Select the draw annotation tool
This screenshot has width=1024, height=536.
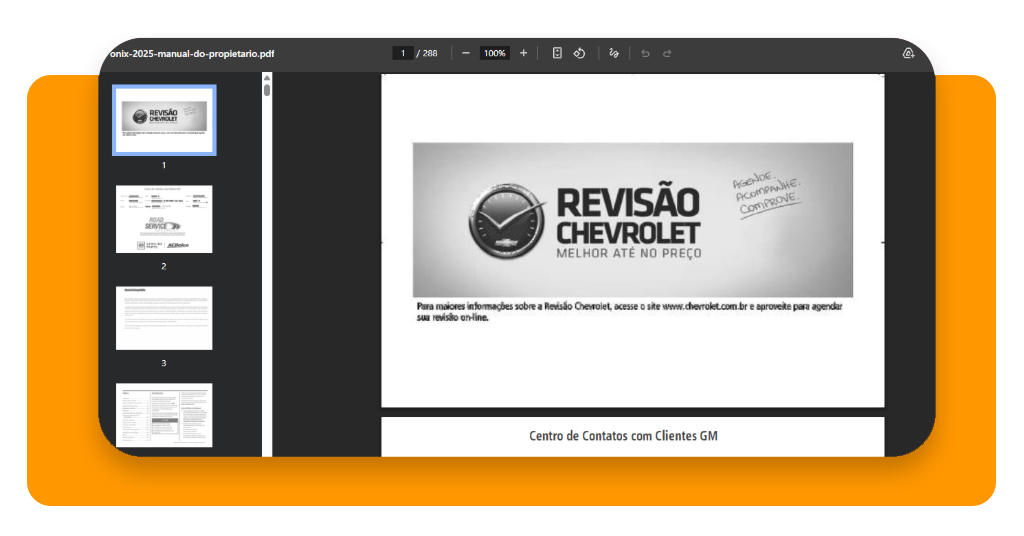[x=614, y=54]
